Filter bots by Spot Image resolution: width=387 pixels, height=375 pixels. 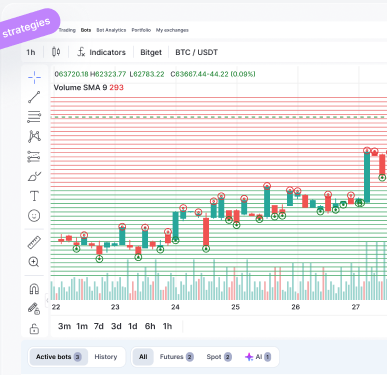[x=219, y=357]
